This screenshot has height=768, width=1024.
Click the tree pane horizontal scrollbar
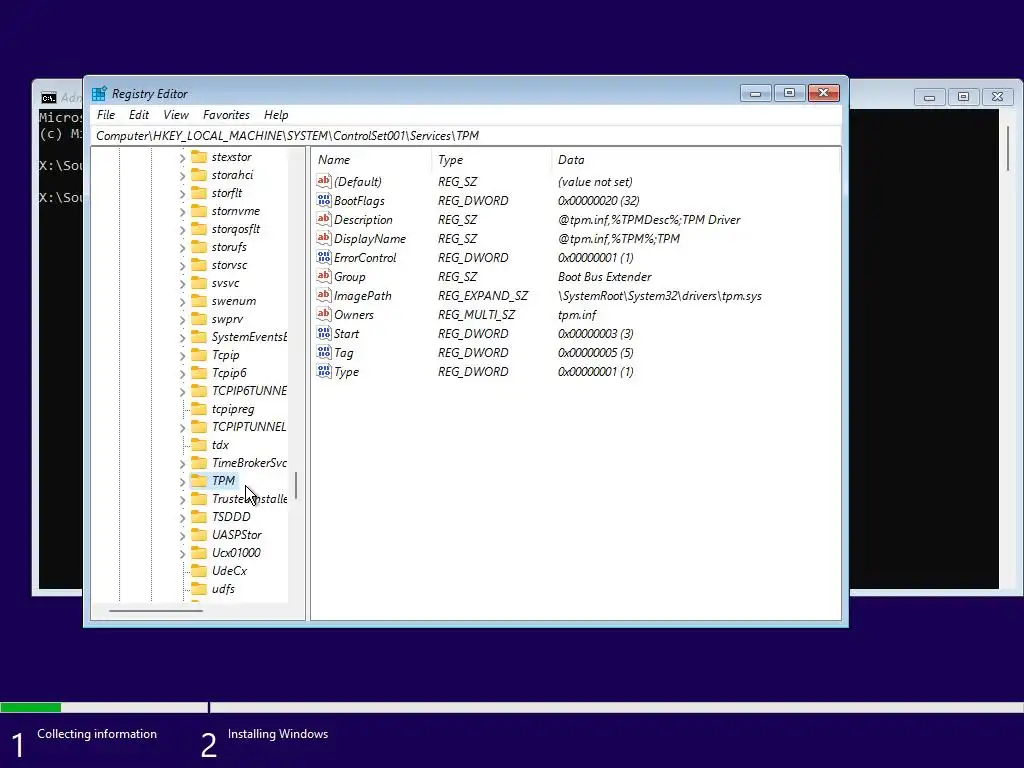point(156,611)
